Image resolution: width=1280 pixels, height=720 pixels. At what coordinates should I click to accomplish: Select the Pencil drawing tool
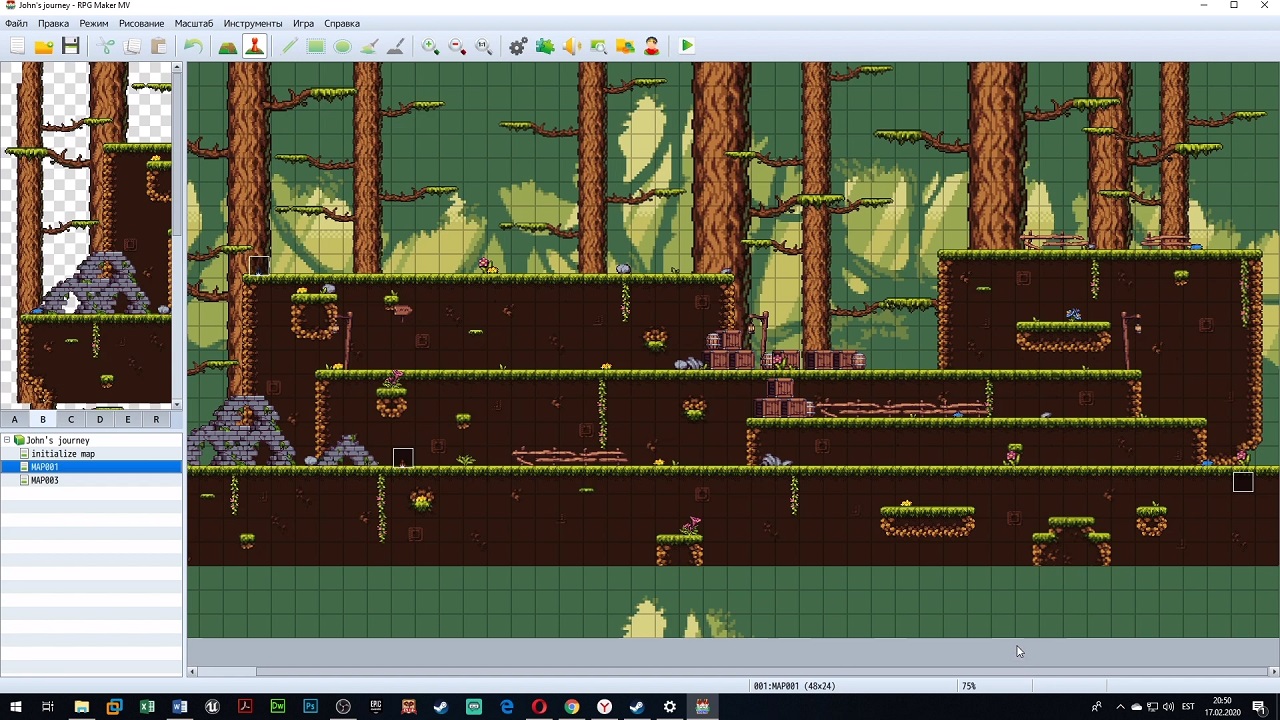(289, 46)
